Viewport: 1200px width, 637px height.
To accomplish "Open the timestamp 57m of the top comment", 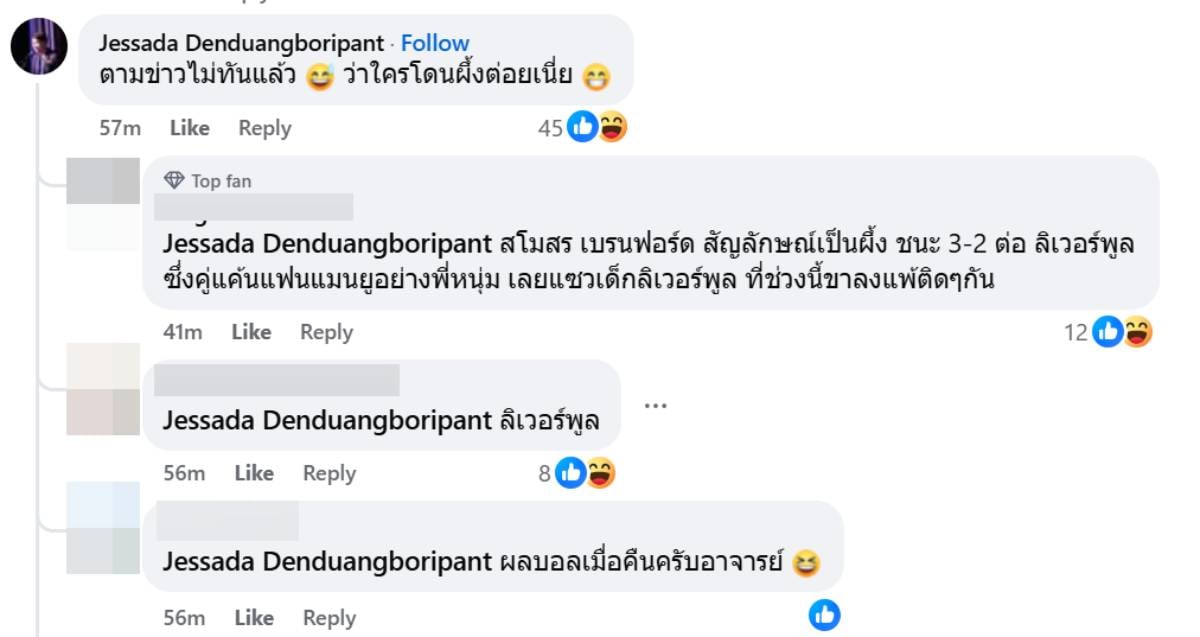I will [x=118, y=128].
